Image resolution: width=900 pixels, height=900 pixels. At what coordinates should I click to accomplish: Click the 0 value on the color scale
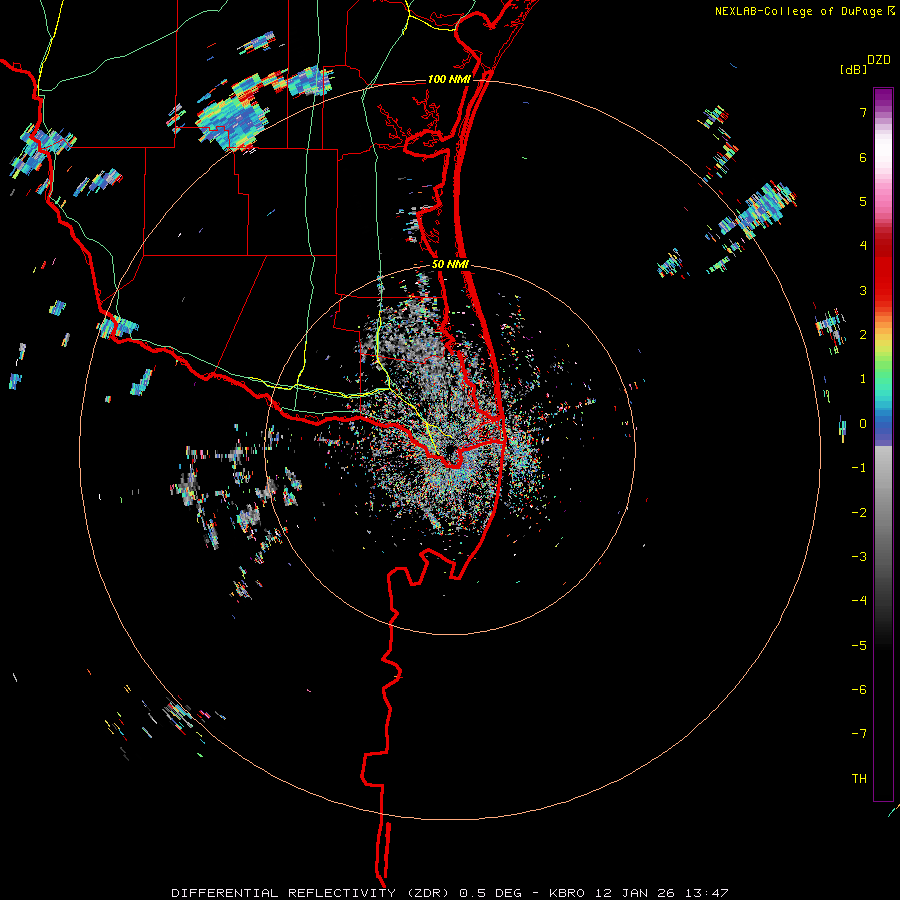863,424
